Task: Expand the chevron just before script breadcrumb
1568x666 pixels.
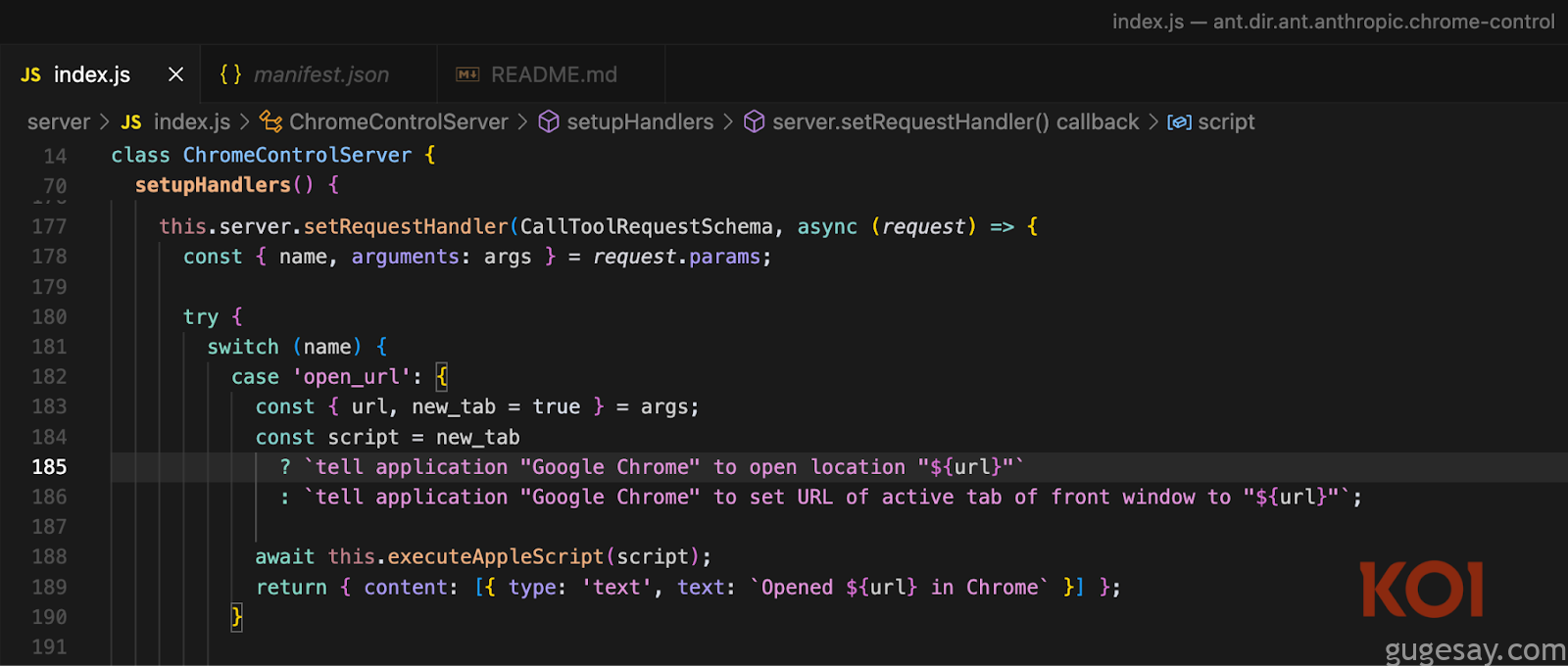Action: click(x=1152, y=122)
